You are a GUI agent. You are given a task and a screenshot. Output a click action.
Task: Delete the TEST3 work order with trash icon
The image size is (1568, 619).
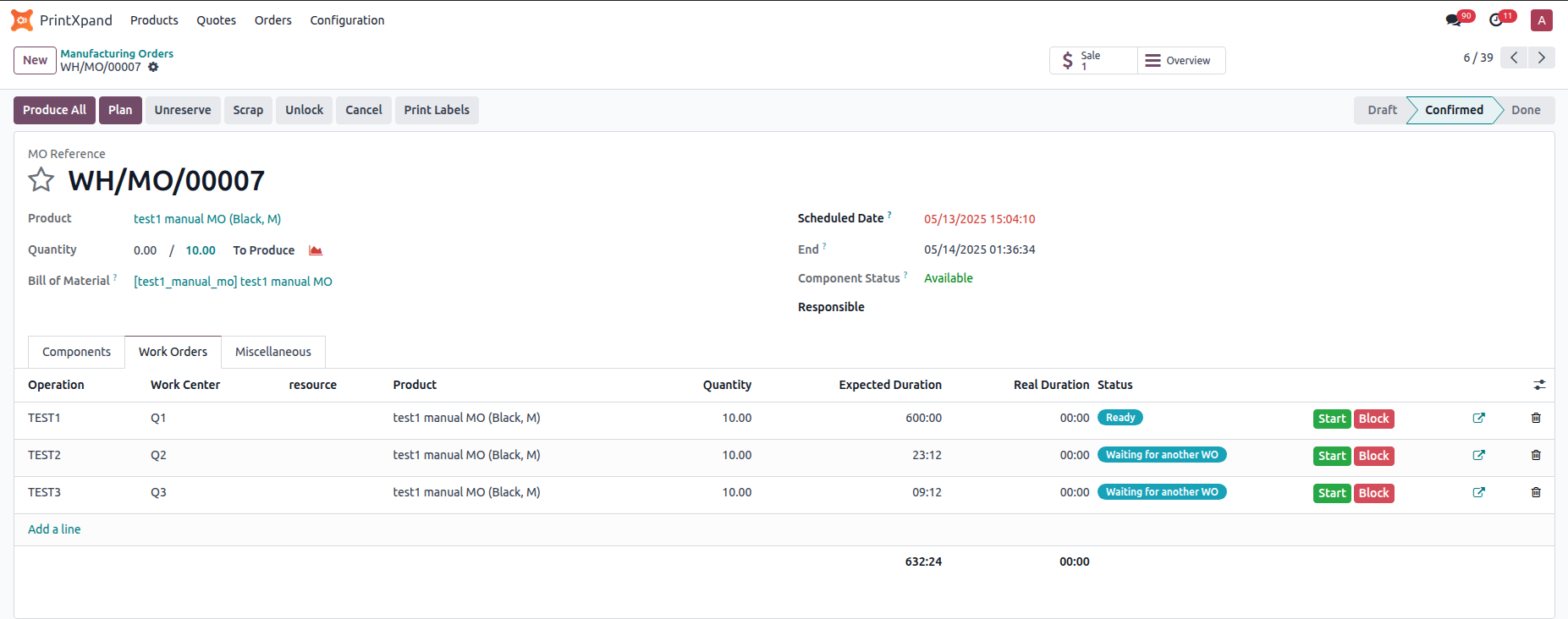(x=1536, y=492)
